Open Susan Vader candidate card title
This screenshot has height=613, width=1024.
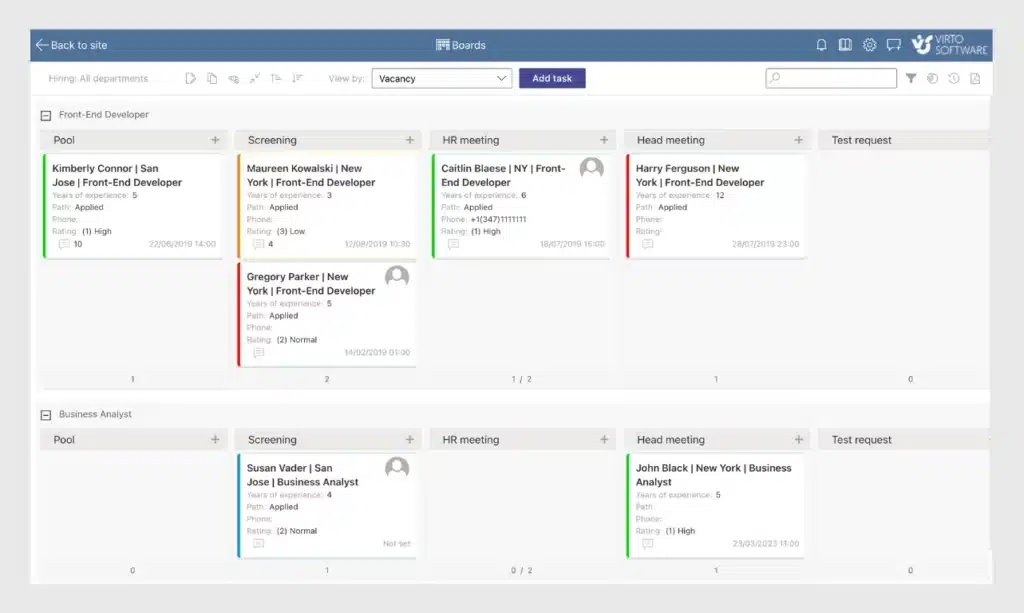click(302, 475)
